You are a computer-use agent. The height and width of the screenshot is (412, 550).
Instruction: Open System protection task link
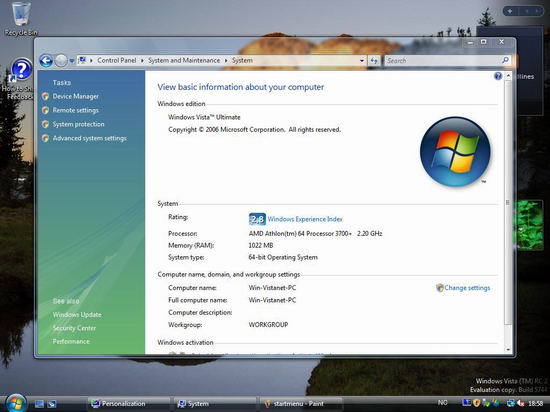pos(78,124)
